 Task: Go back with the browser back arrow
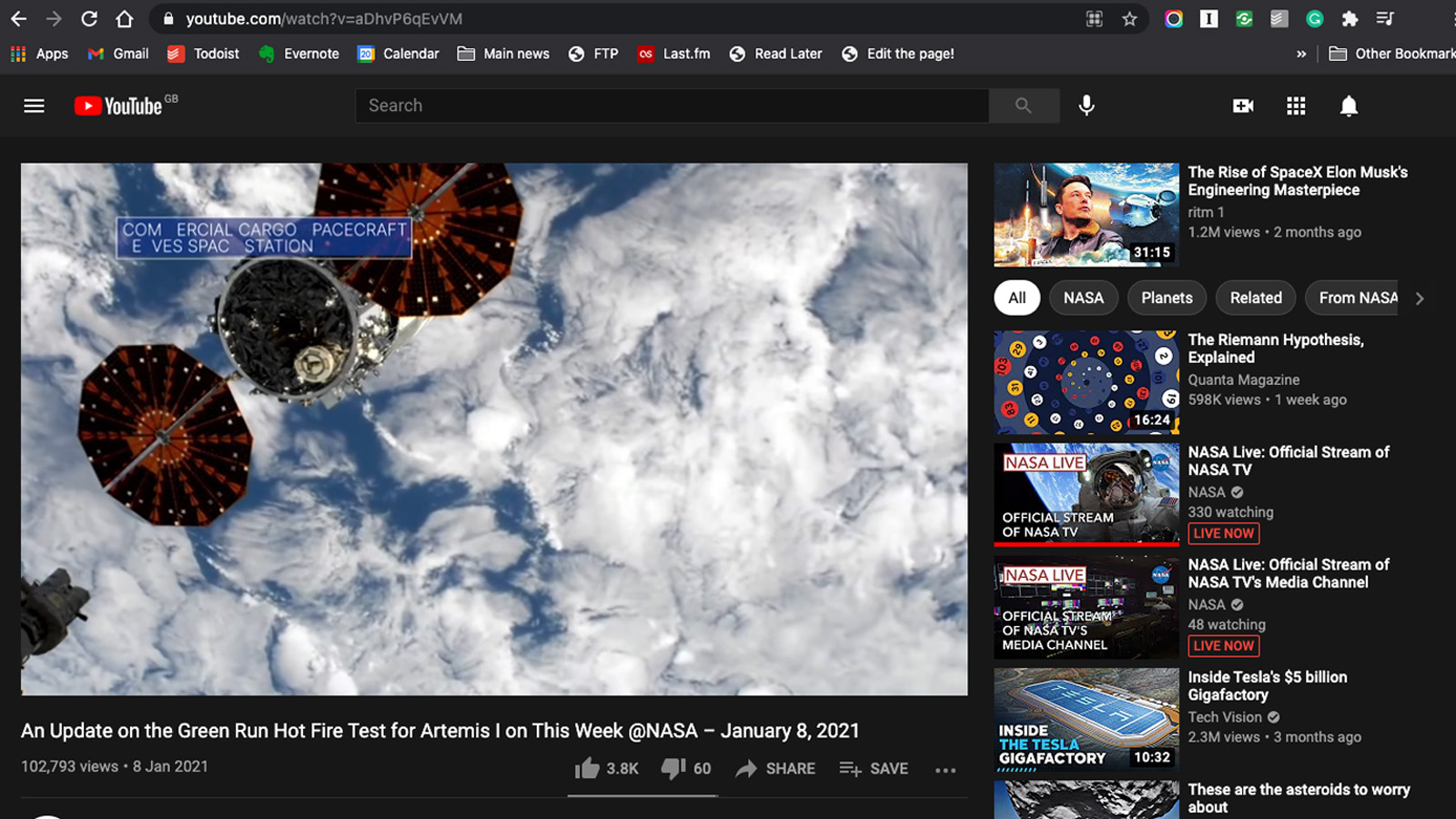coord(19,19)
